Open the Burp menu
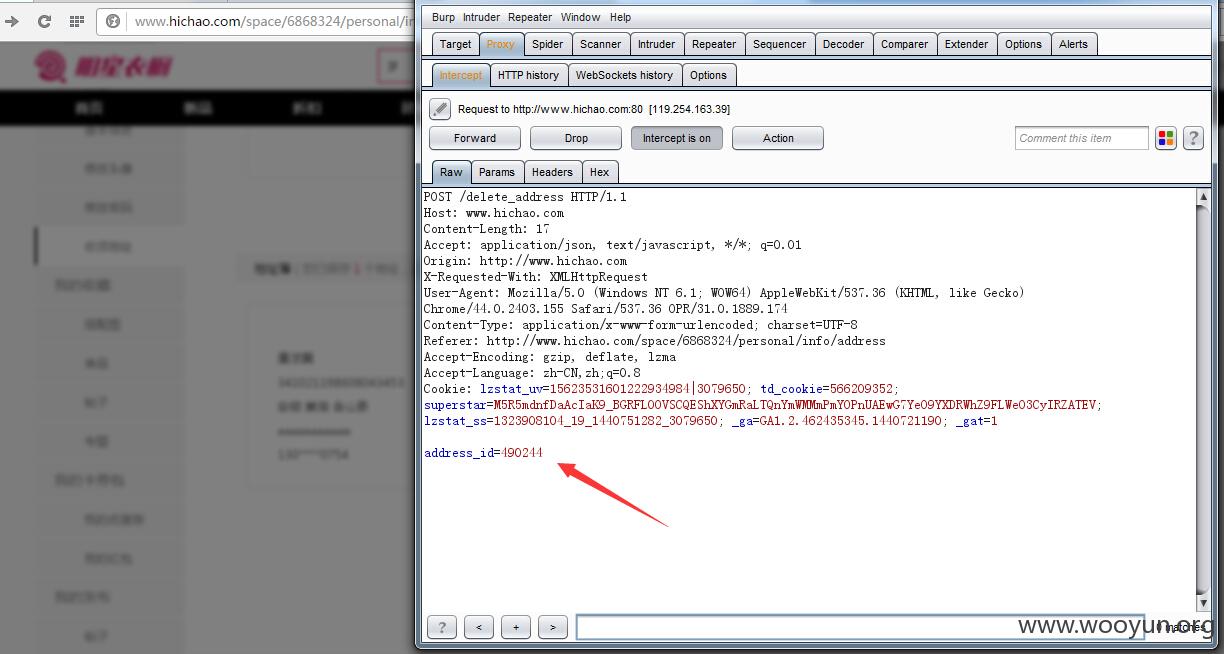The width and height of the screenshot is (1224, 654). [x=443, y=17]
